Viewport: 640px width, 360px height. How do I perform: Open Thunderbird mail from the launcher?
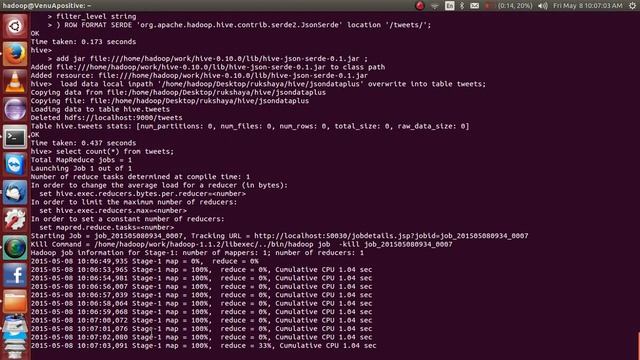point(15,192)
